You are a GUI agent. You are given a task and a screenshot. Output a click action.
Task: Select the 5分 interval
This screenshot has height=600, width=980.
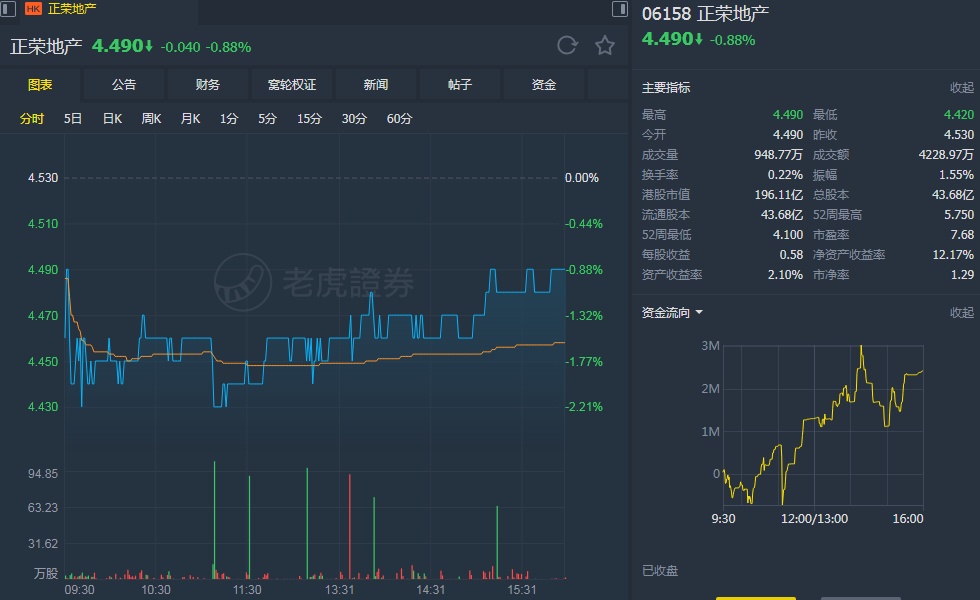pos(267,118)
